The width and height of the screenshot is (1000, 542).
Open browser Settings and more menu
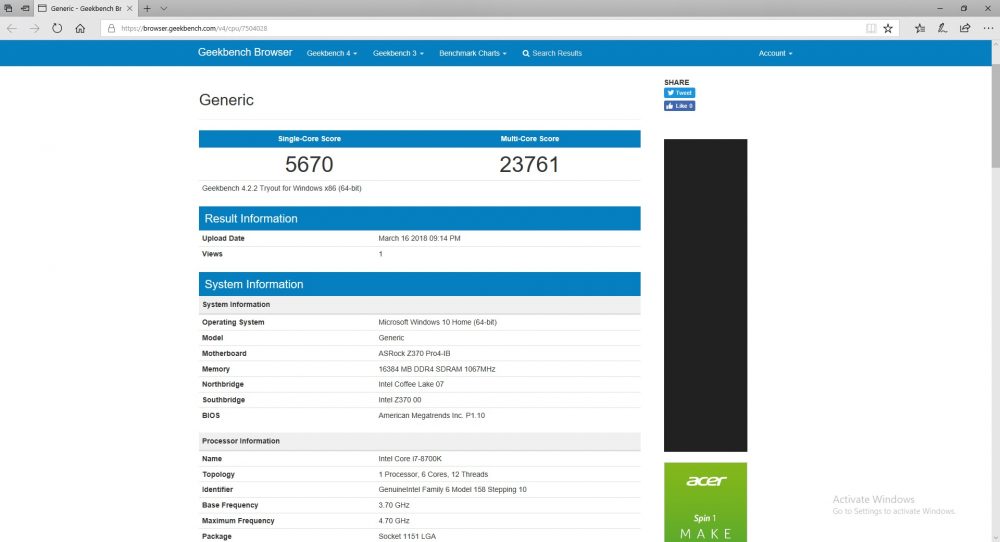(x=988, y=28)
